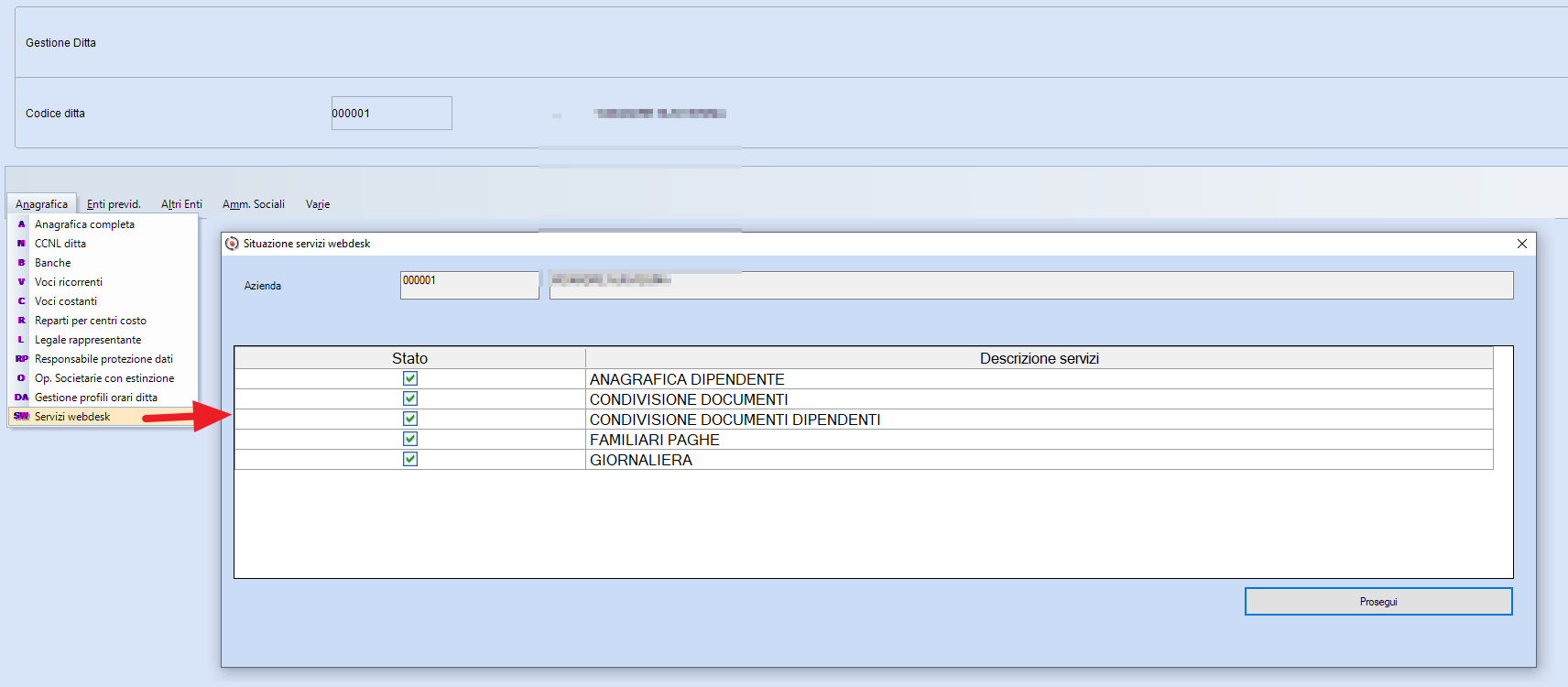Click the 'RP' icon beside Responsabile protezione dati
1568x687 pixels.
[22, 359]
